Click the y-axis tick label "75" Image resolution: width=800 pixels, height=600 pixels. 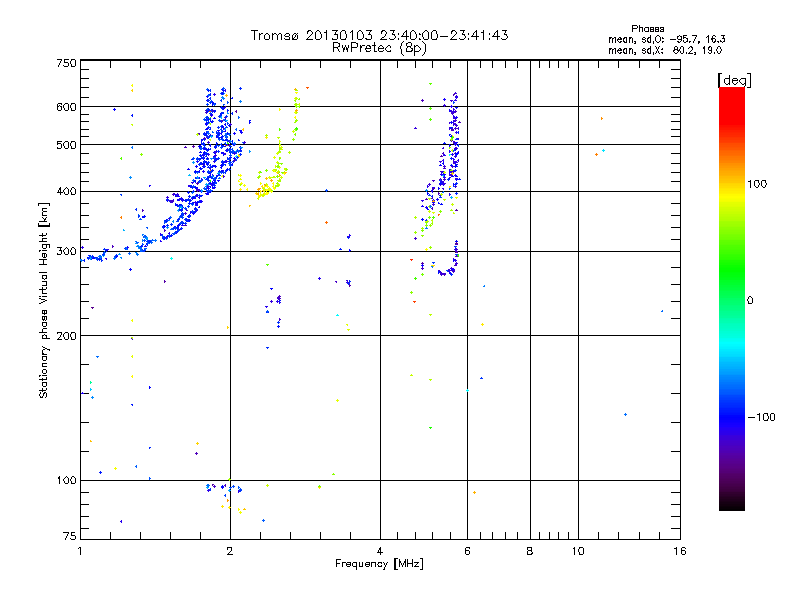click(x=70, y=536)
